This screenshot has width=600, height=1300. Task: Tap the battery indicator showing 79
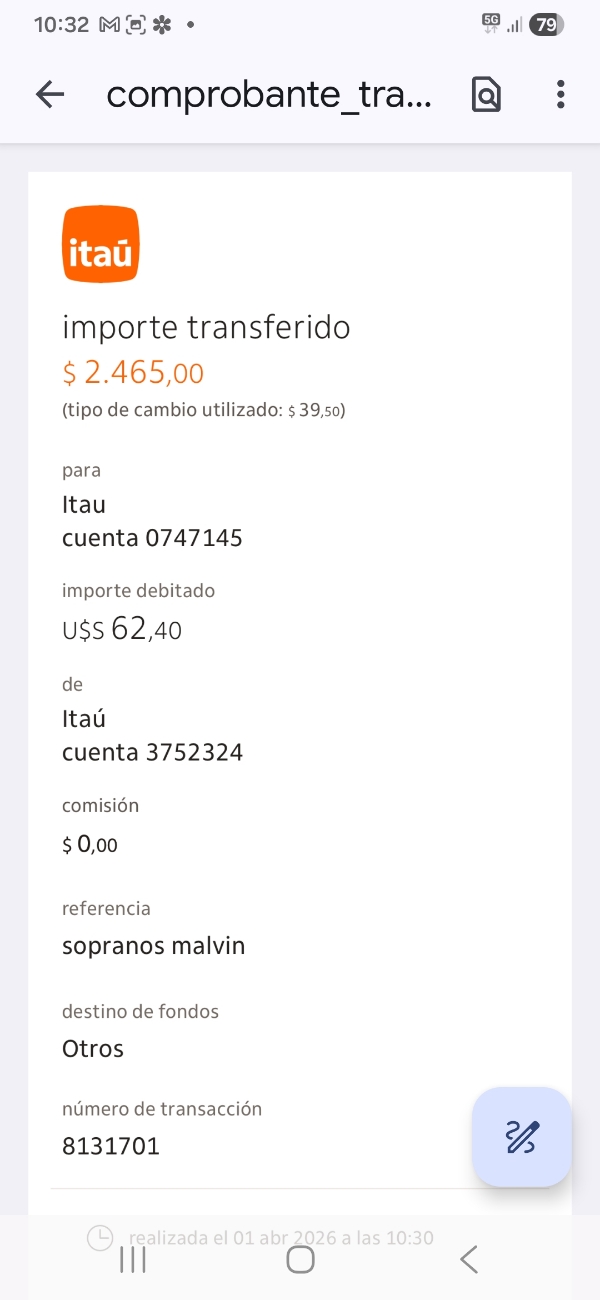click(x=545, y=25)
